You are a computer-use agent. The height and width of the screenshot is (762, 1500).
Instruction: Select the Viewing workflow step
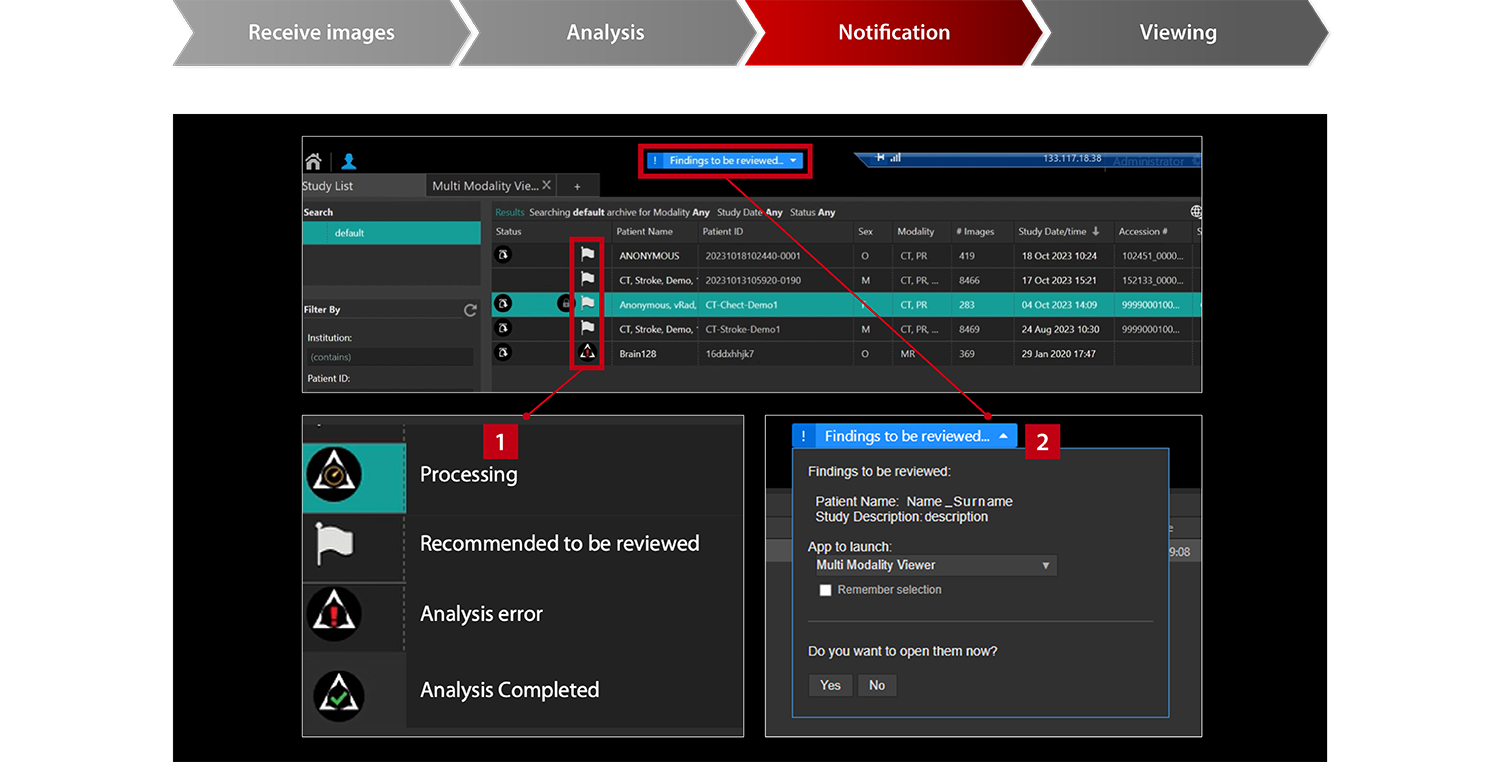click(x=1178, y=33)
